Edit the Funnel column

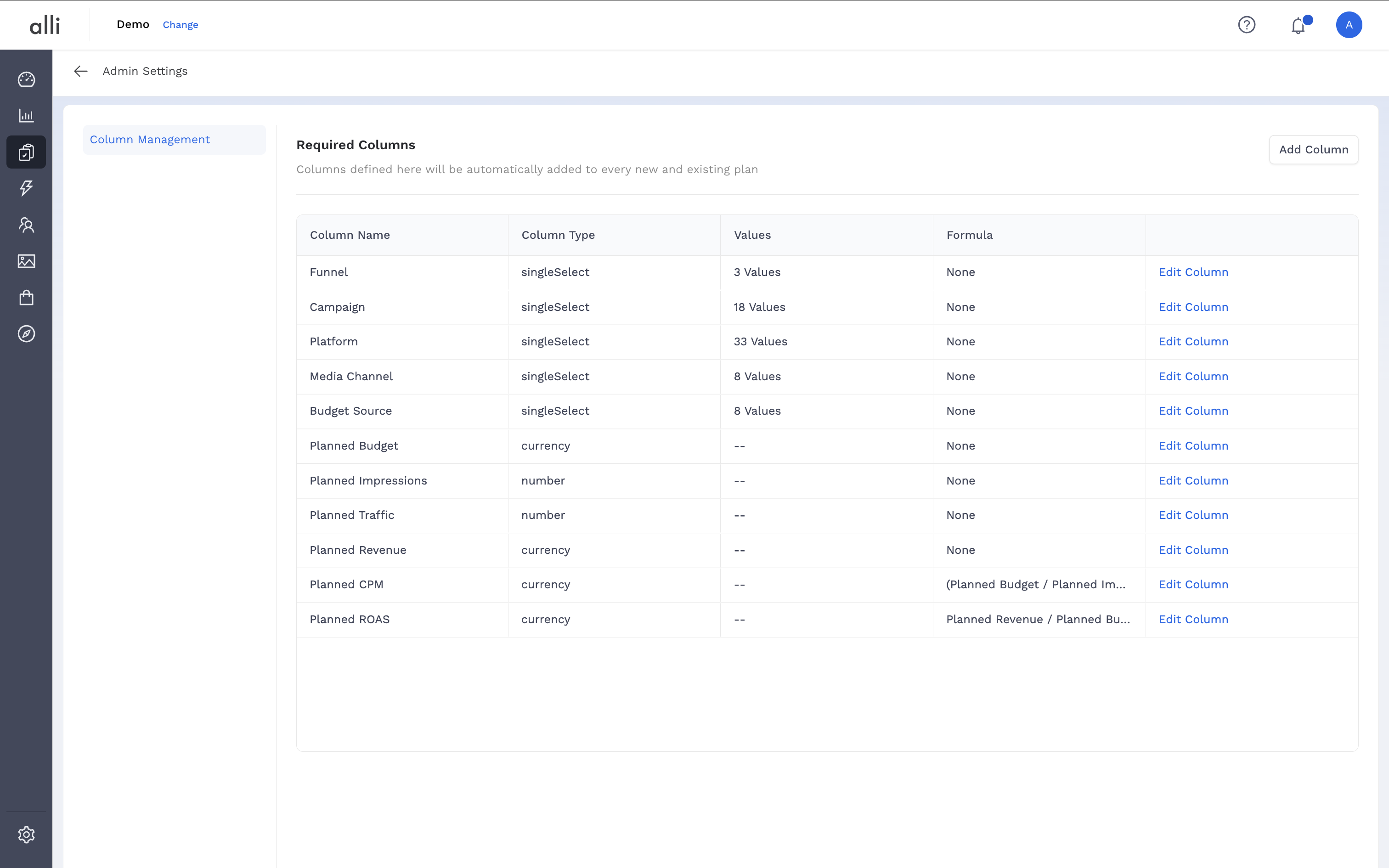tap(1193, 272)
